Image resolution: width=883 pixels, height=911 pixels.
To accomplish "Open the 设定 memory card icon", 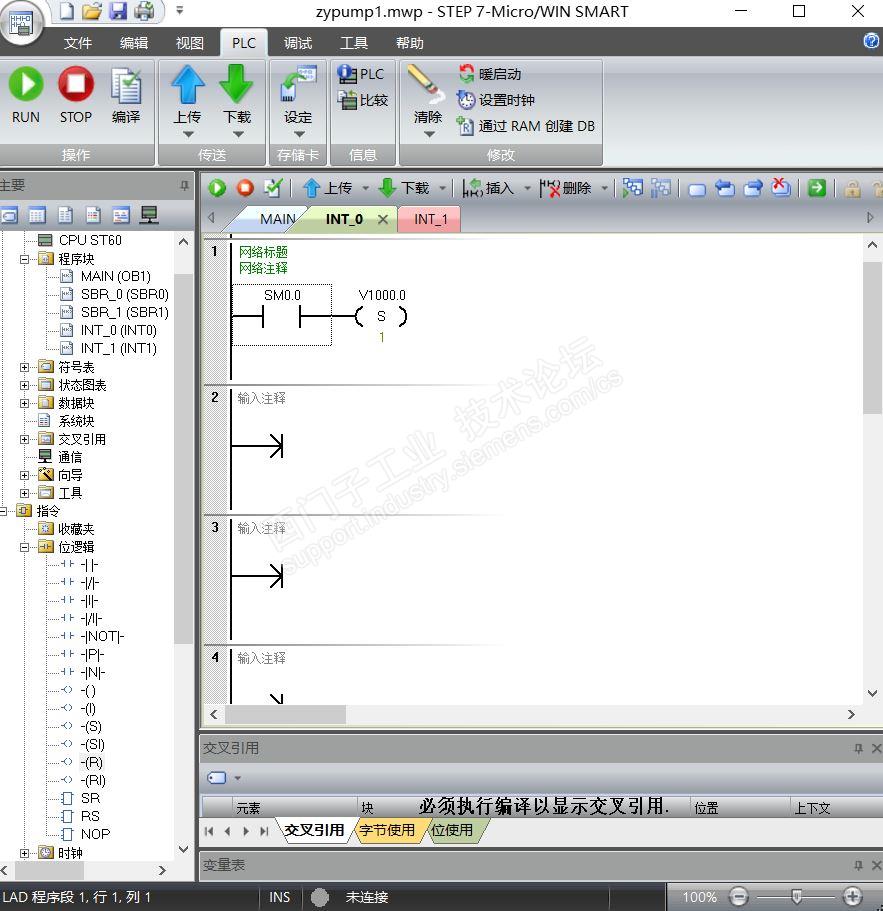I will tap(298, 85).
